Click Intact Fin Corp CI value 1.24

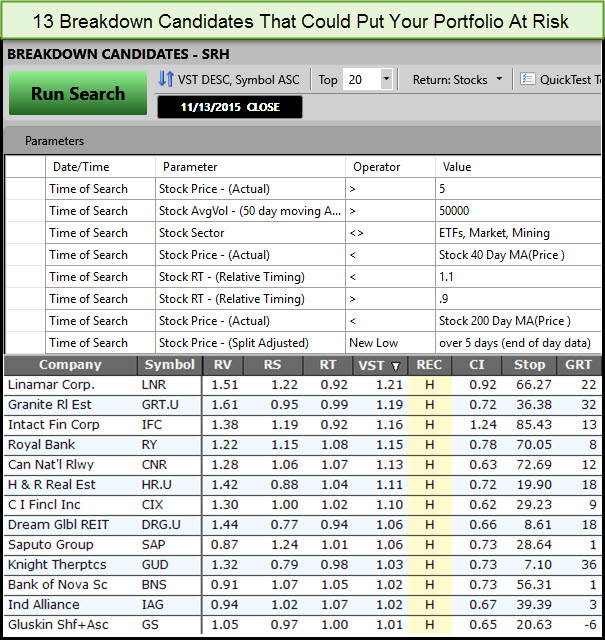click(483, 425)
